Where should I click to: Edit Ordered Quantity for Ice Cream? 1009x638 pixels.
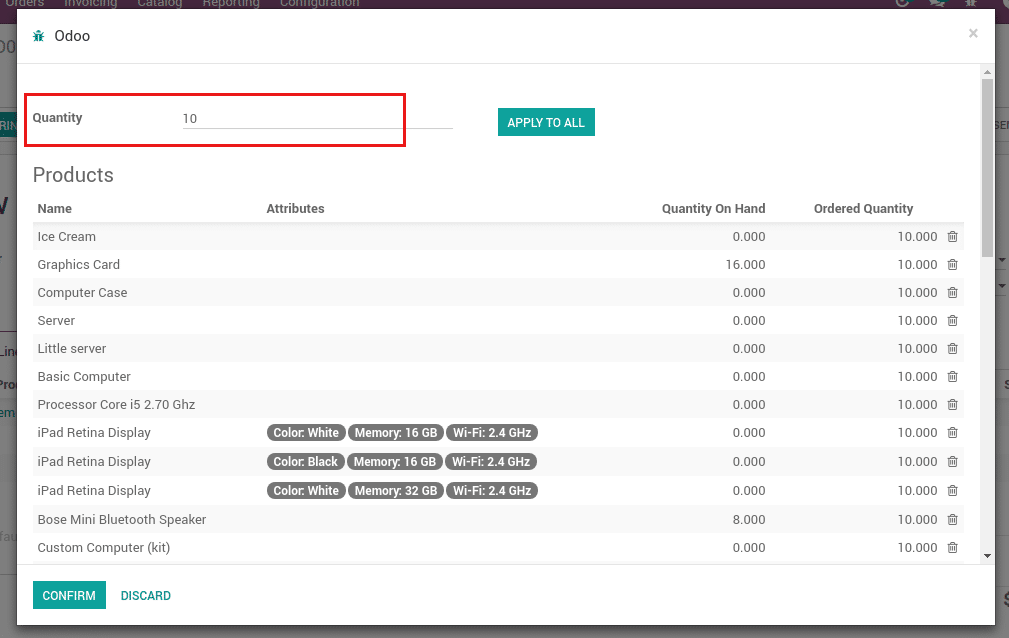pyautogui.click(x=917, y=237)
